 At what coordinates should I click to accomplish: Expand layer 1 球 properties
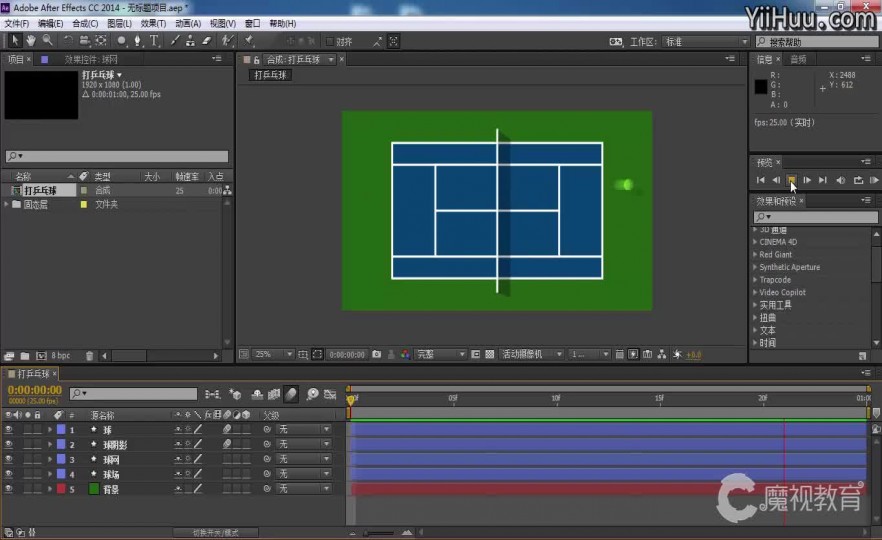50,429
